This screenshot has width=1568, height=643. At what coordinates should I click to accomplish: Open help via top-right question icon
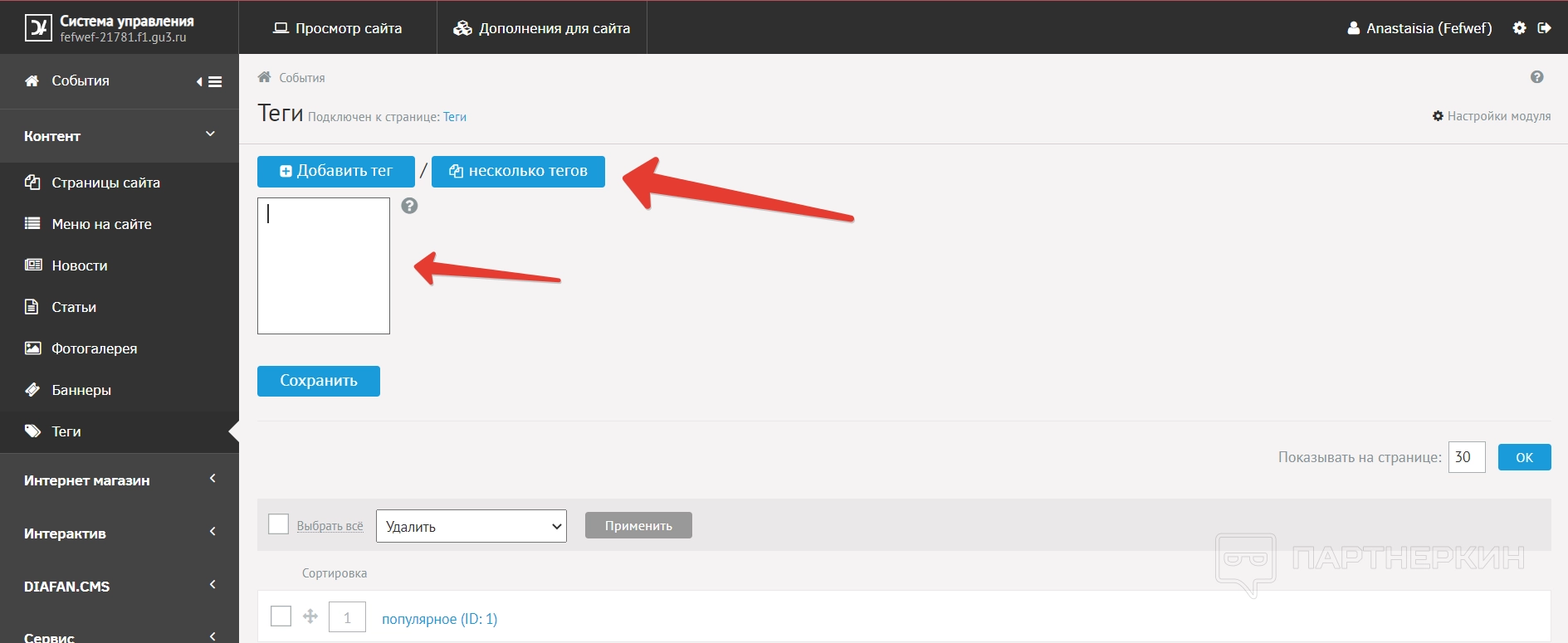tap(1536, 77)
